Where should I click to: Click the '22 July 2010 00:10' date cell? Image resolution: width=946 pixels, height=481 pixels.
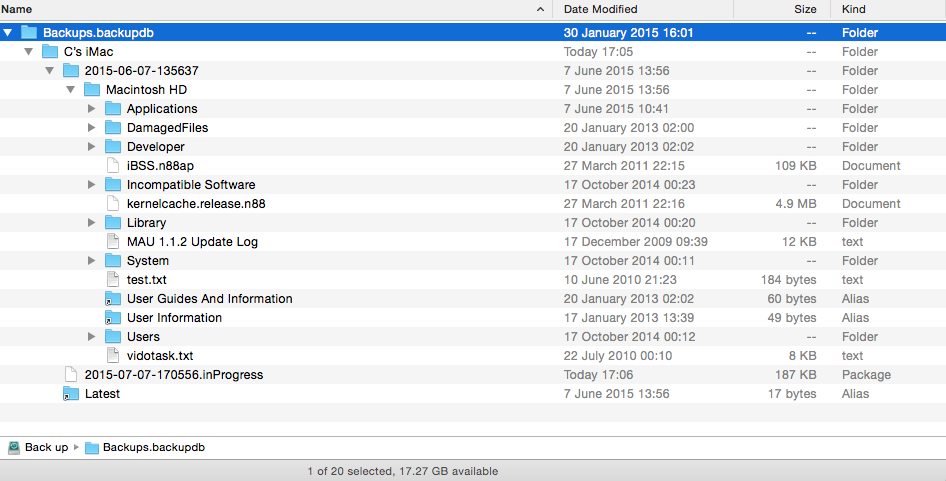[x=618, y=356]
